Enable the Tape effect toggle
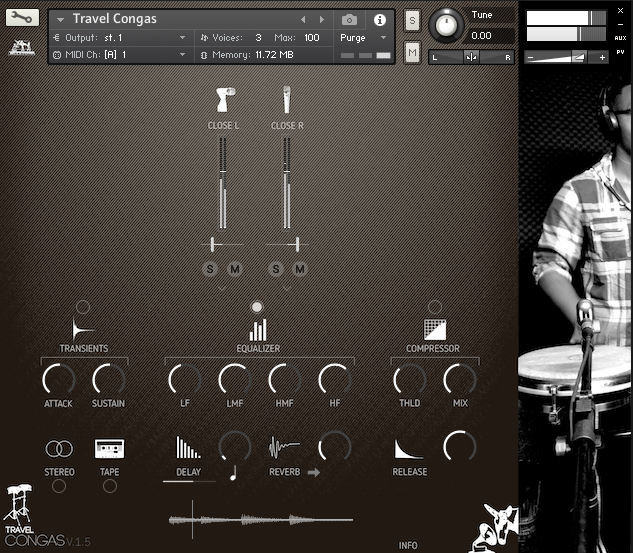Viewport: 633px width, 553px height. (x=109, y=486)
